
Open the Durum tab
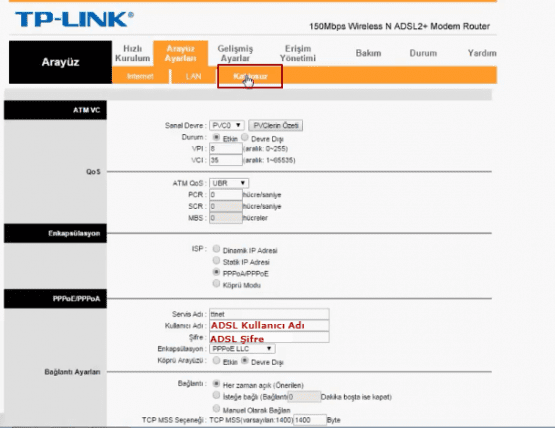[423, 53]
